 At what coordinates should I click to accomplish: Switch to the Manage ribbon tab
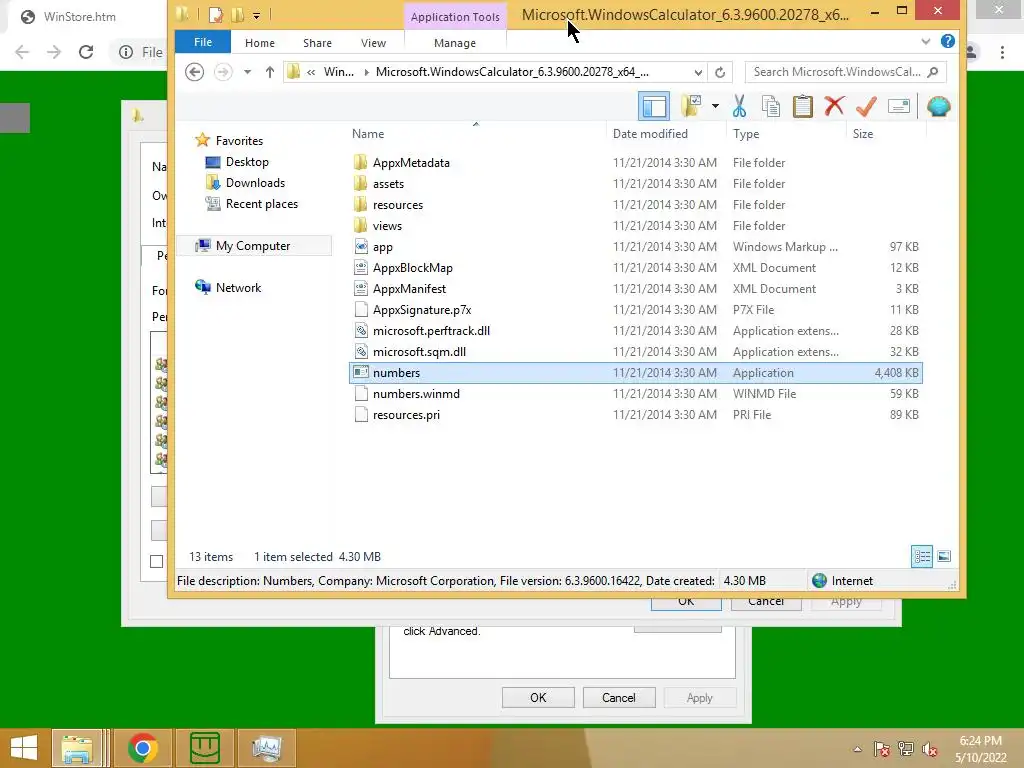point(455,42)
